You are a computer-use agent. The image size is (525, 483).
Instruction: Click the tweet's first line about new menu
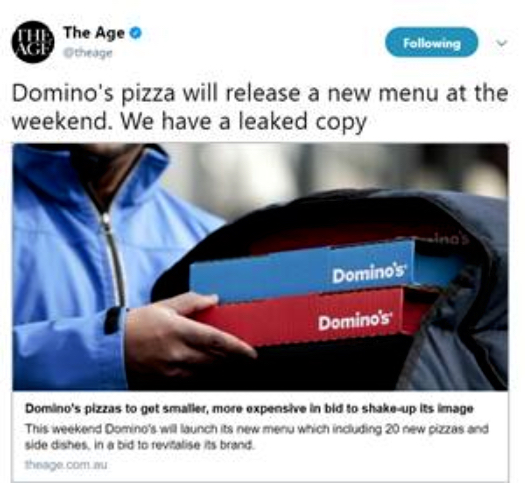coord(260,93)
